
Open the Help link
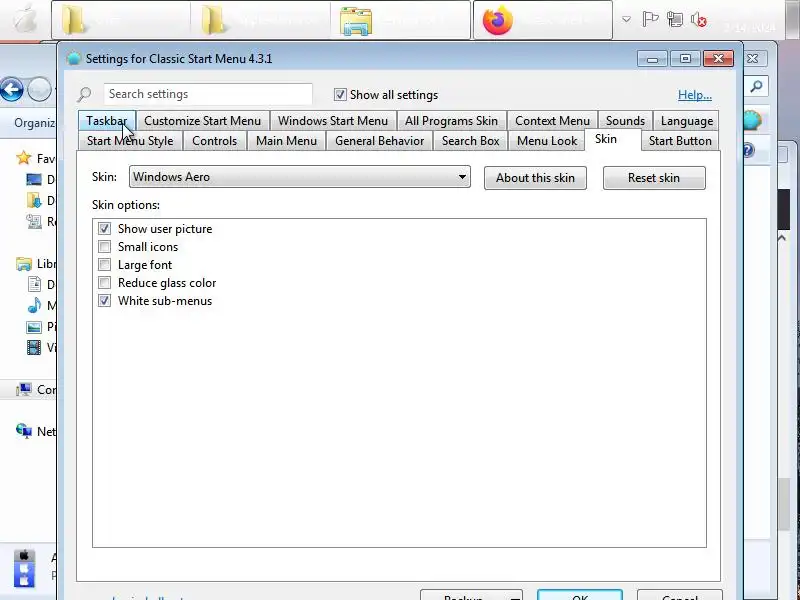(x=694, y=95)
